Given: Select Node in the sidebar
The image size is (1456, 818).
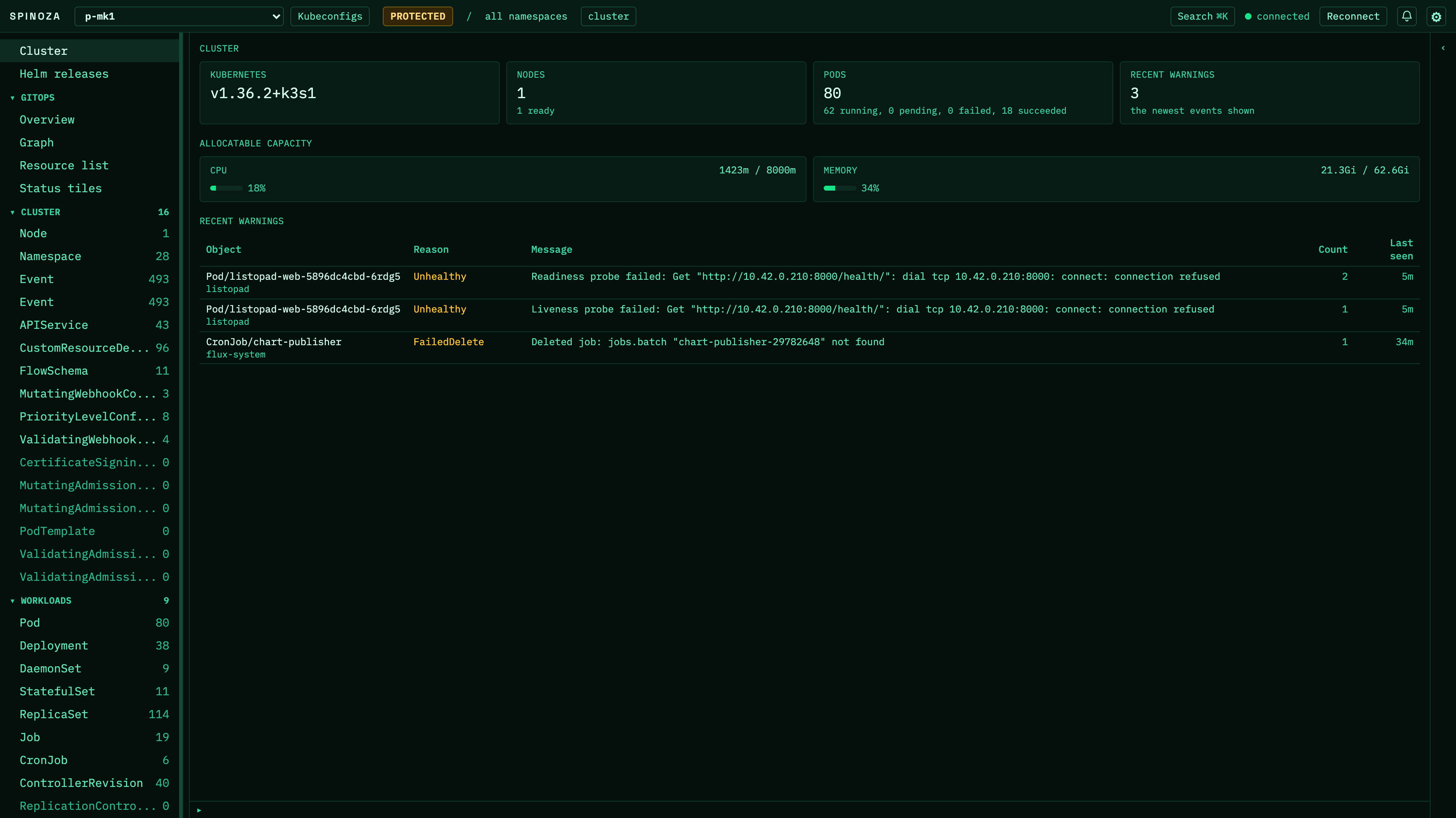Looking at the screenshot, I should tap(89, 234).
